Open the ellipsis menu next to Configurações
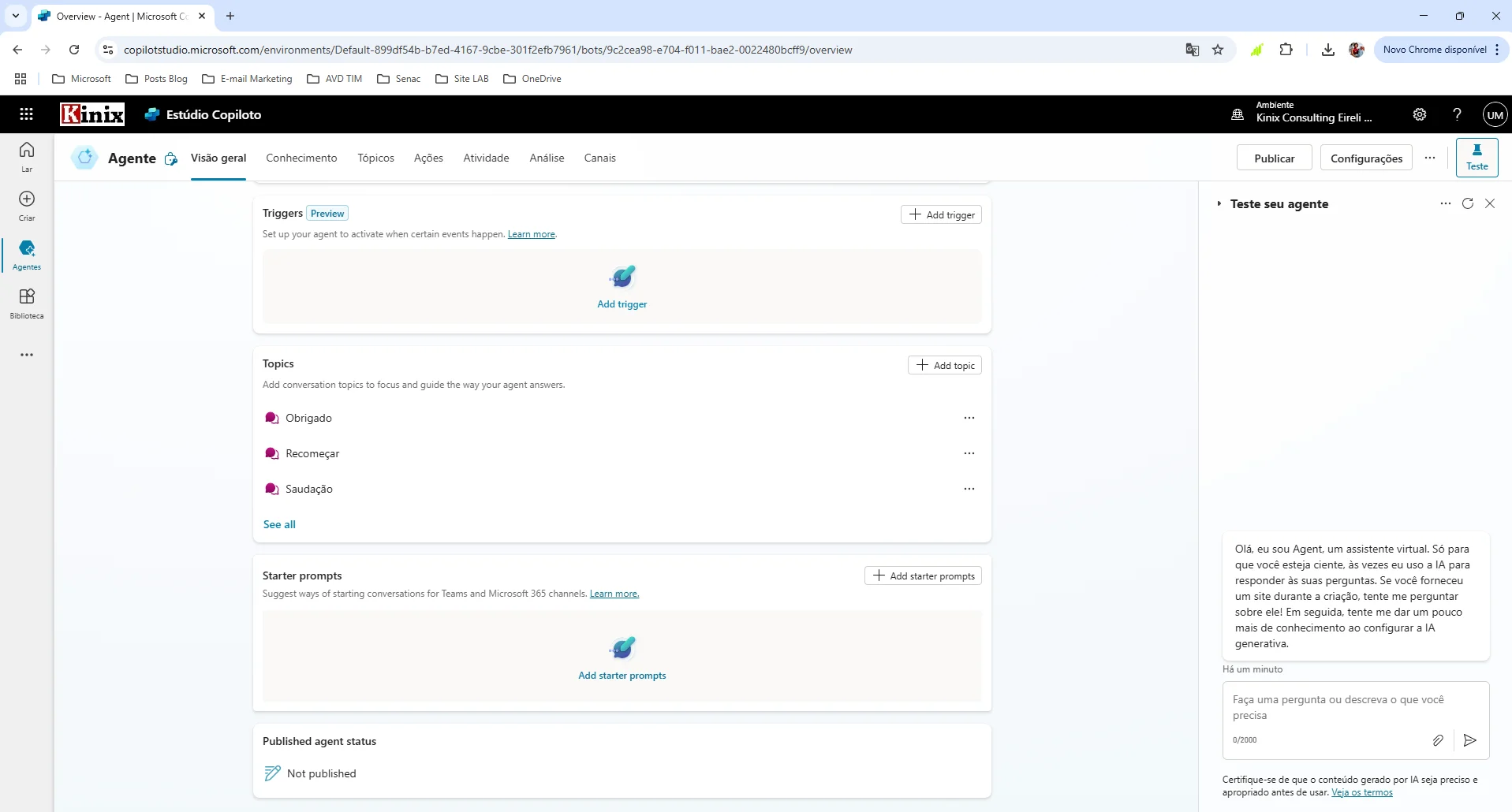Viewport: 1512px width, 812px height. (x=1429, y=158)
